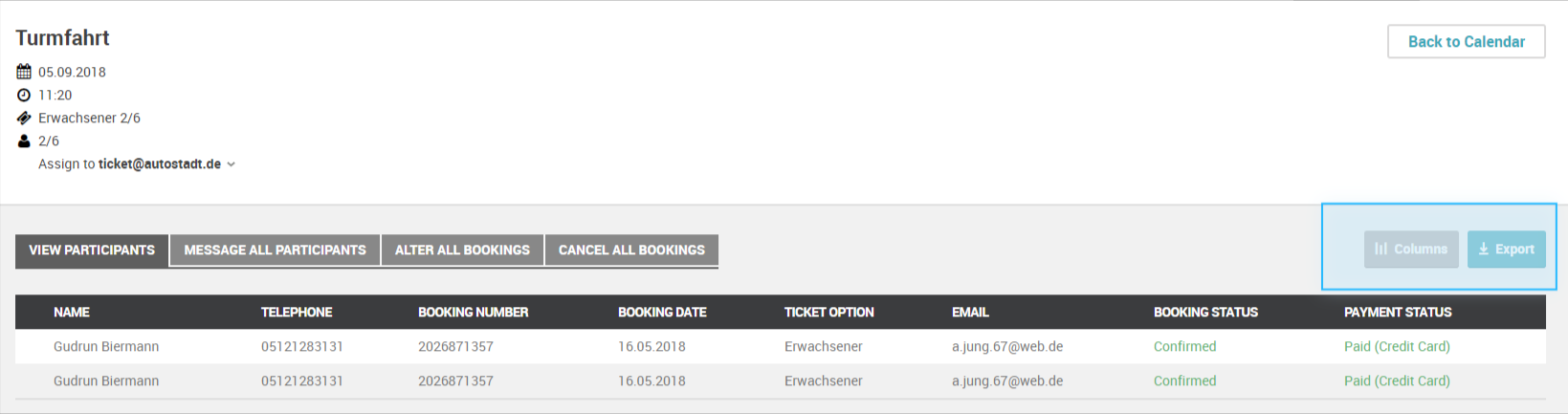Open first Gudrun Biermann participant row
The width and height of the screenshot is (1568, 414).
[781, 346]
